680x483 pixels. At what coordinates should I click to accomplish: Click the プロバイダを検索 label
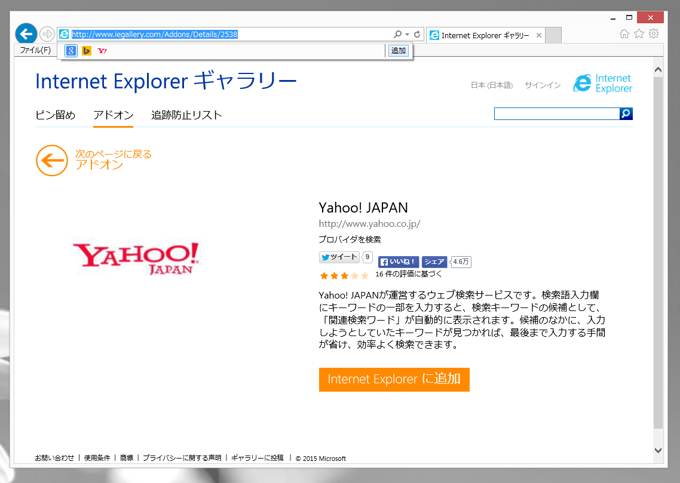click(350, 239)
